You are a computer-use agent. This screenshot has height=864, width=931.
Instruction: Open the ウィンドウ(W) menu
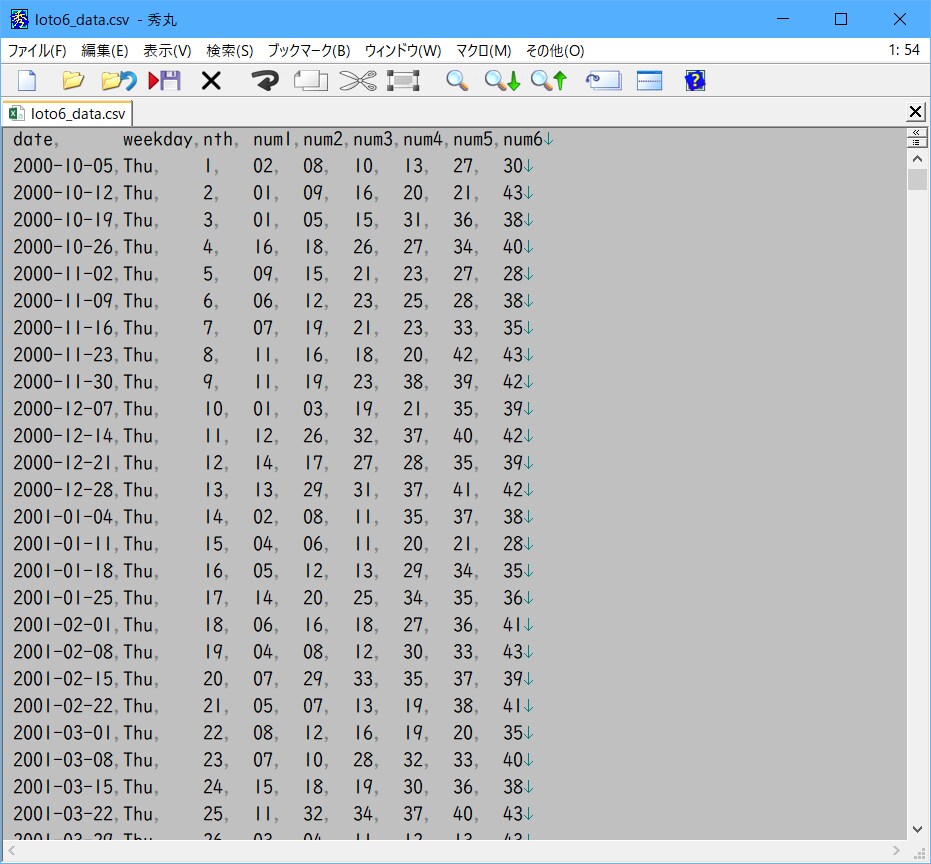[x=403, y=51]
